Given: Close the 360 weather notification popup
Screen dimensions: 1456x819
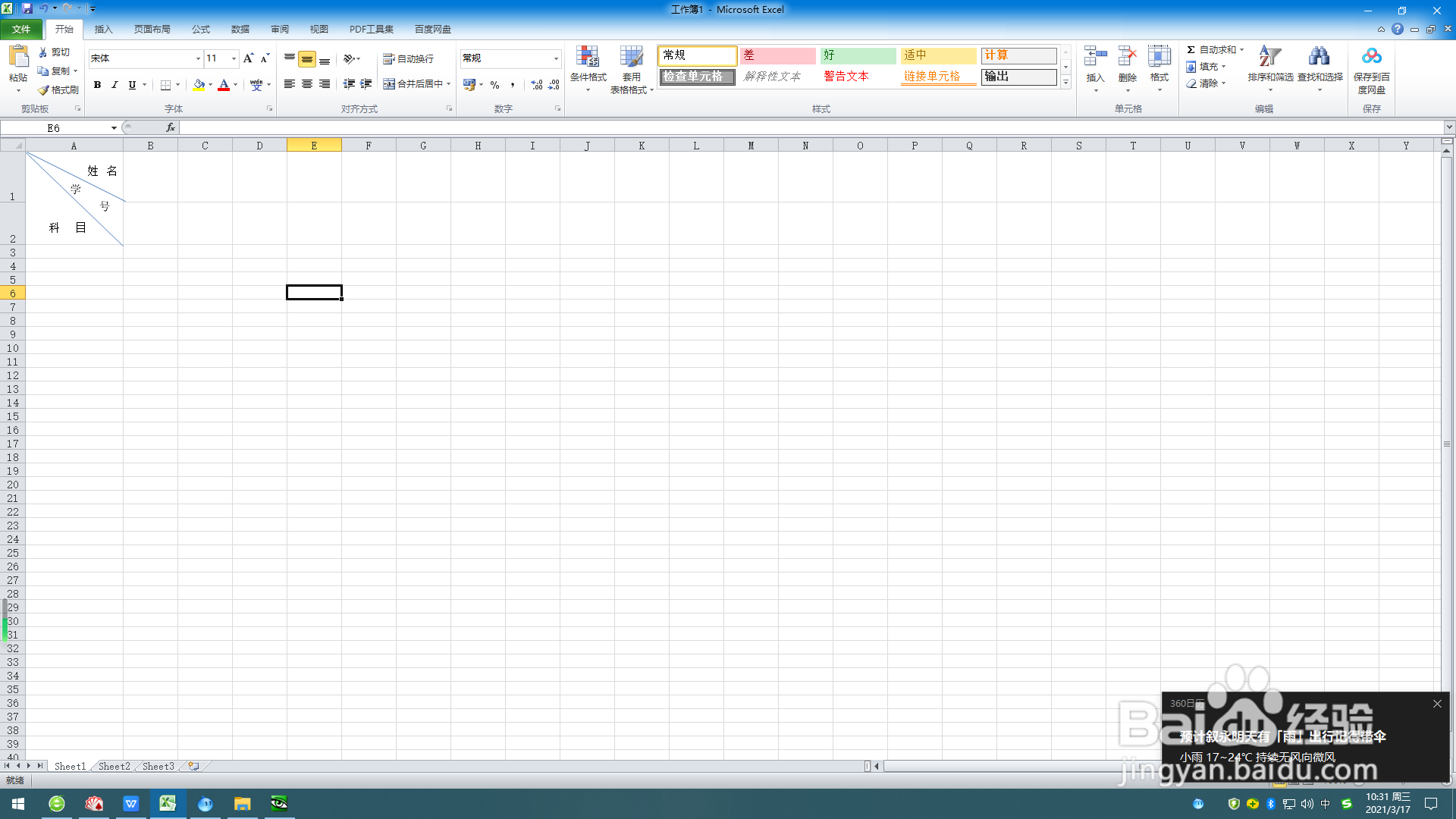Looking at the screenshot, I should 1437,704.
